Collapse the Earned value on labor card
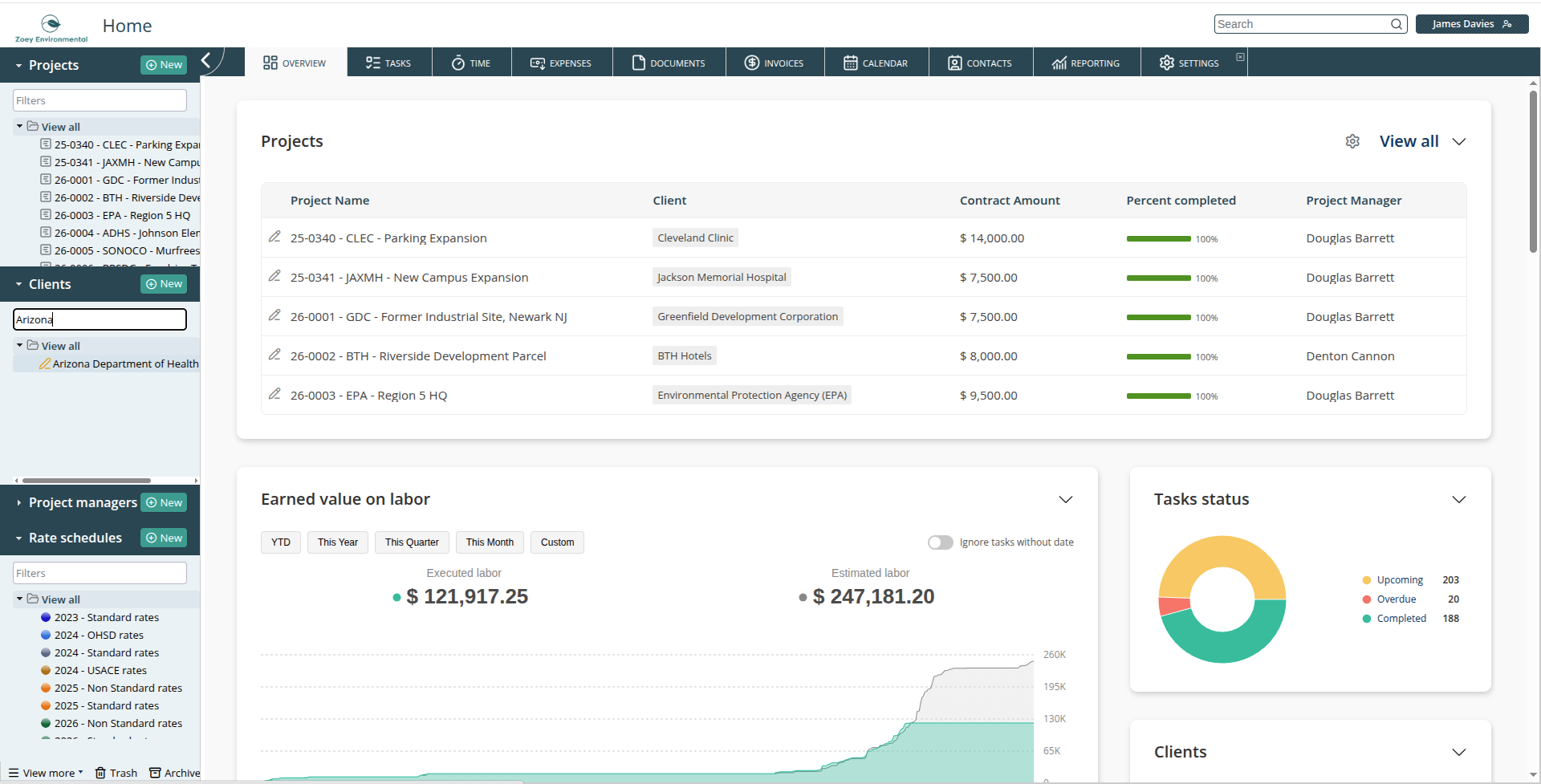Viewport: 1541px width, 784px height. click(x=1065, y=499)
